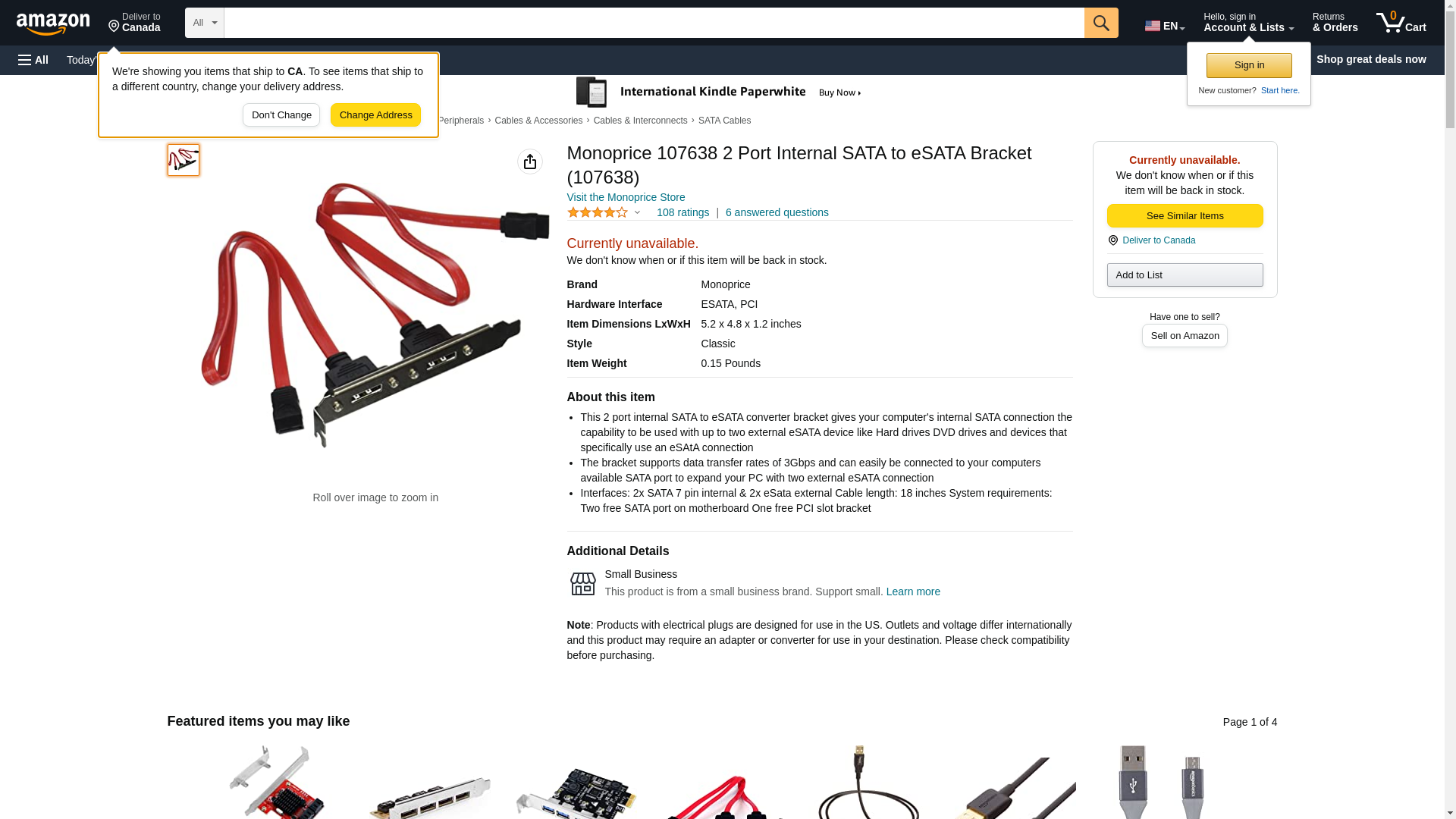Open the All hamburger menu
1456x819 pixels.
pyautogui.click(x=33, y=60)
